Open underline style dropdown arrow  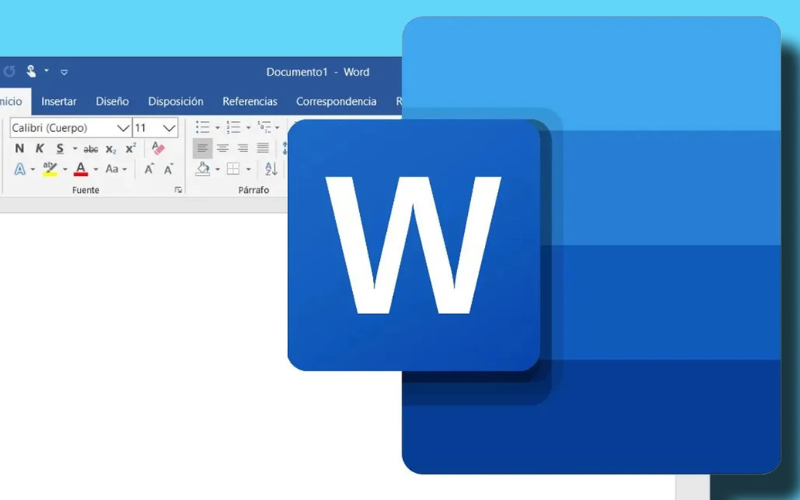[x=74, y=148]
